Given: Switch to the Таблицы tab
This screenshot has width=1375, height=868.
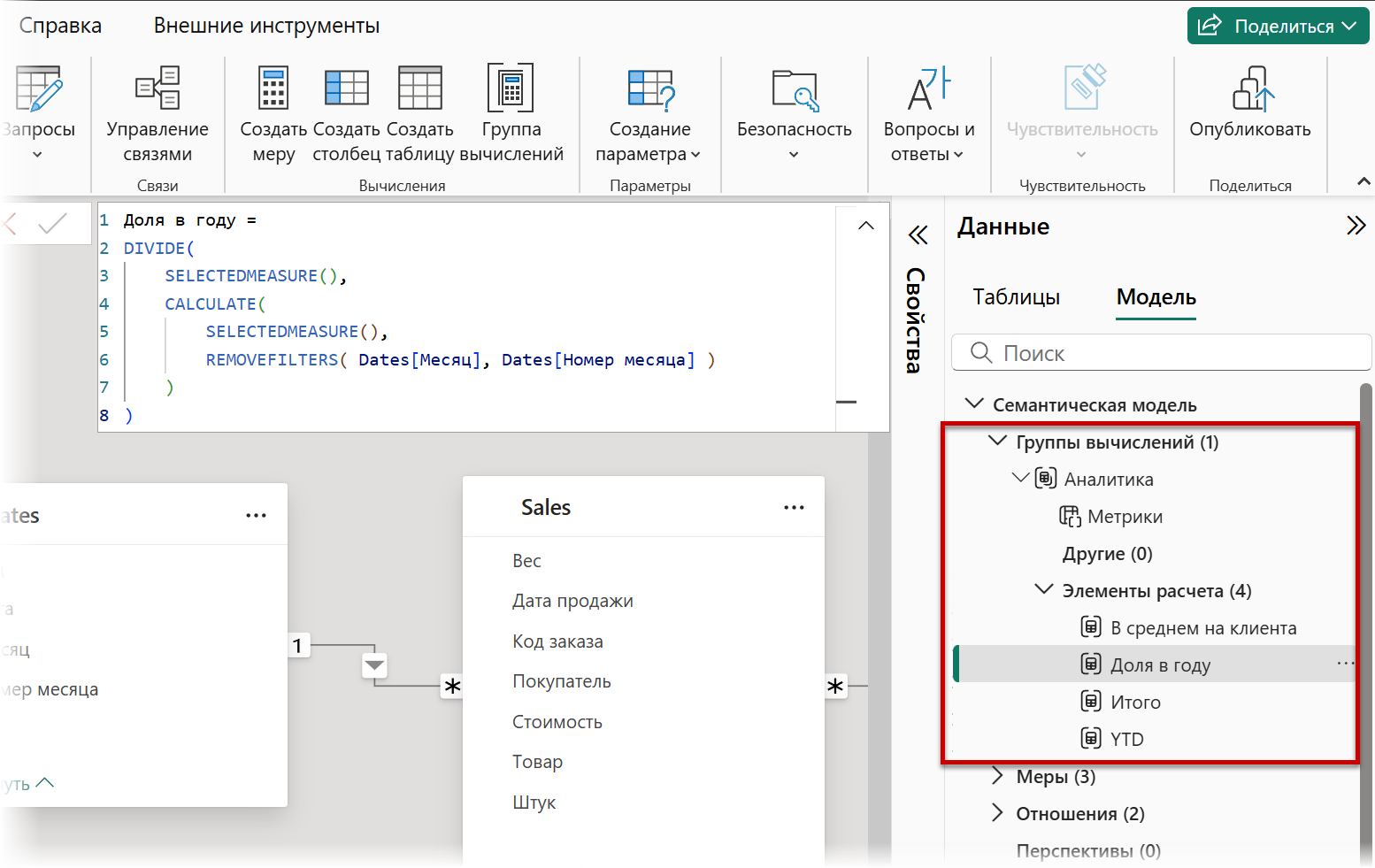Looking at the screenshot, I should coord(1016,297).
